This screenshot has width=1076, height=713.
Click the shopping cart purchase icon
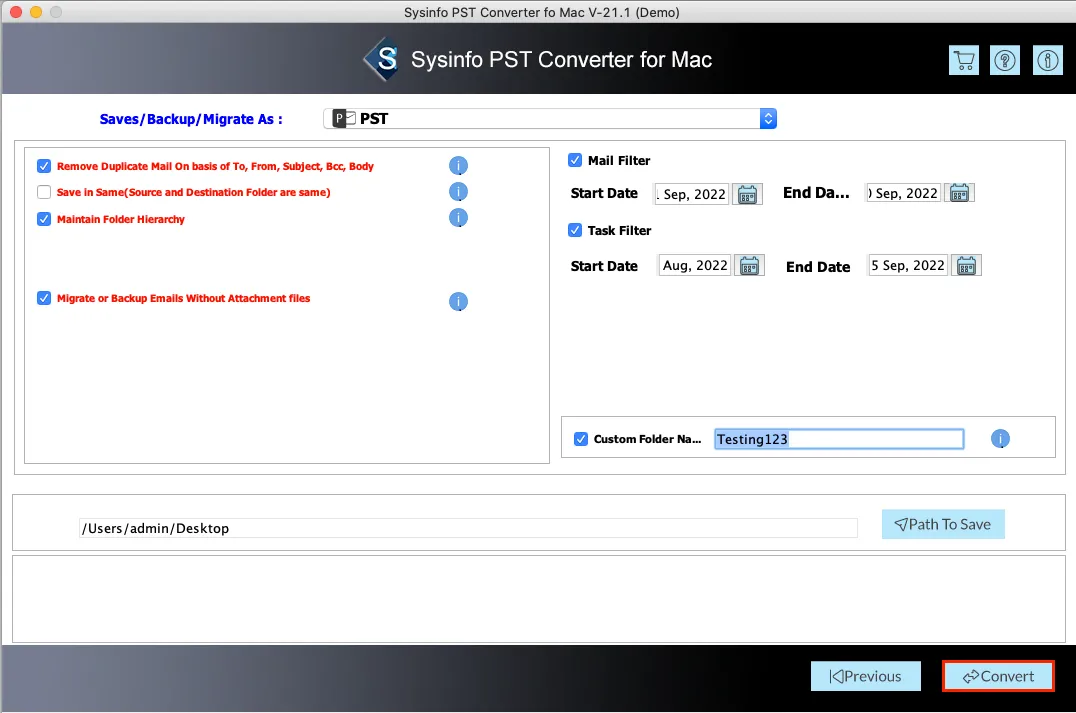(964, 60)
